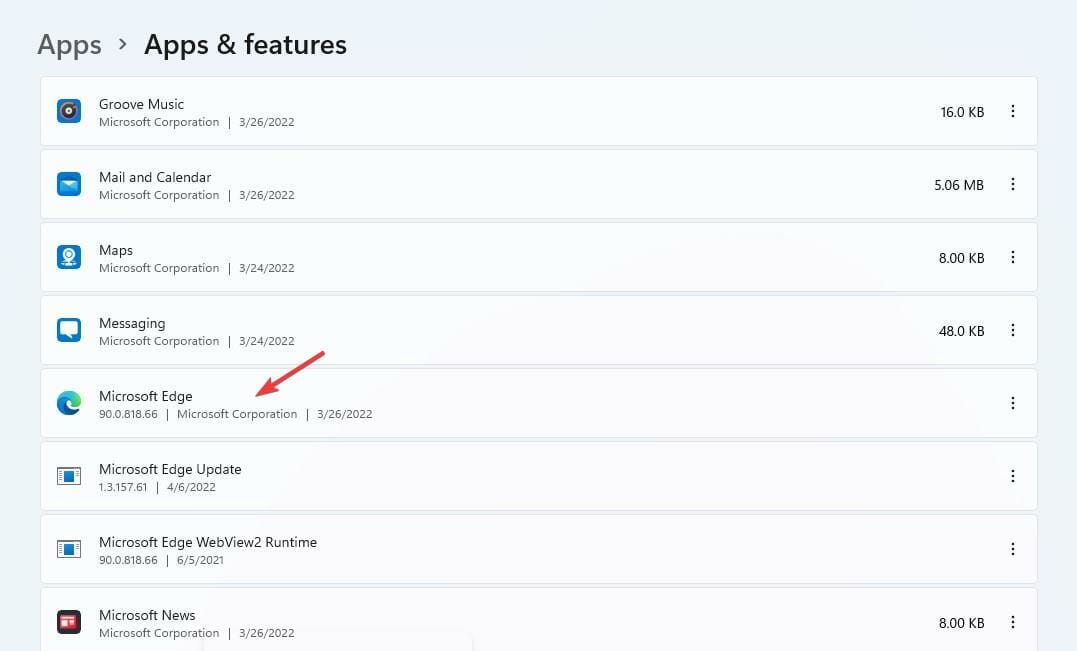This screenshot has width=1077, height=651.
Task: Click the 48.0 KB size value
Action: [962, 331]
